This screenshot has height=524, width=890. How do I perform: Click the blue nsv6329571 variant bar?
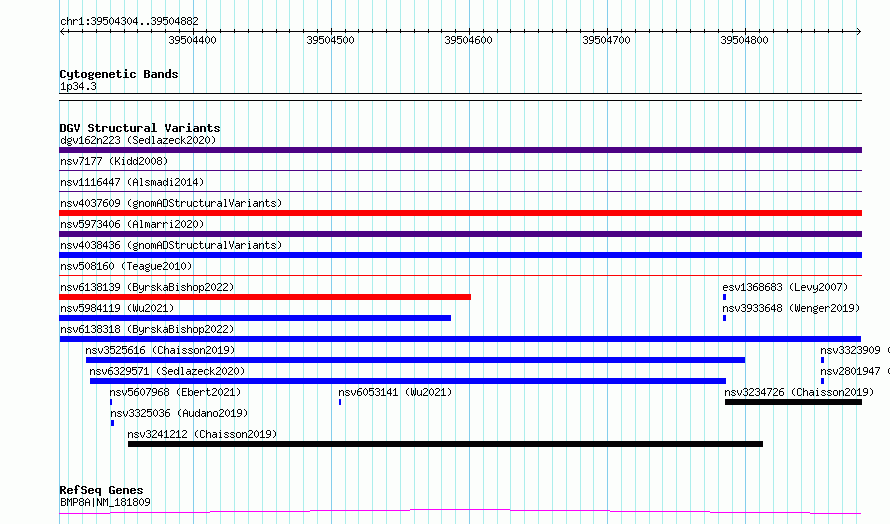point(408,381)
